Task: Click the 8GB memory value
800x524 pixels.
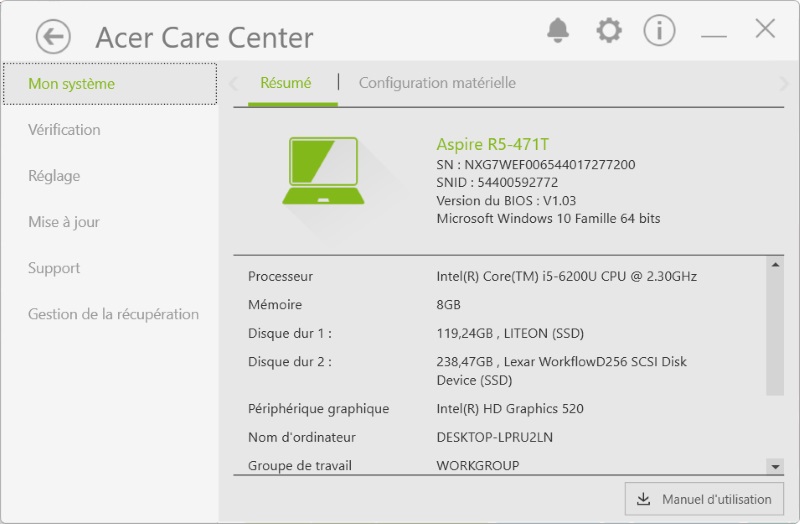Action: (x=448, y=305)
